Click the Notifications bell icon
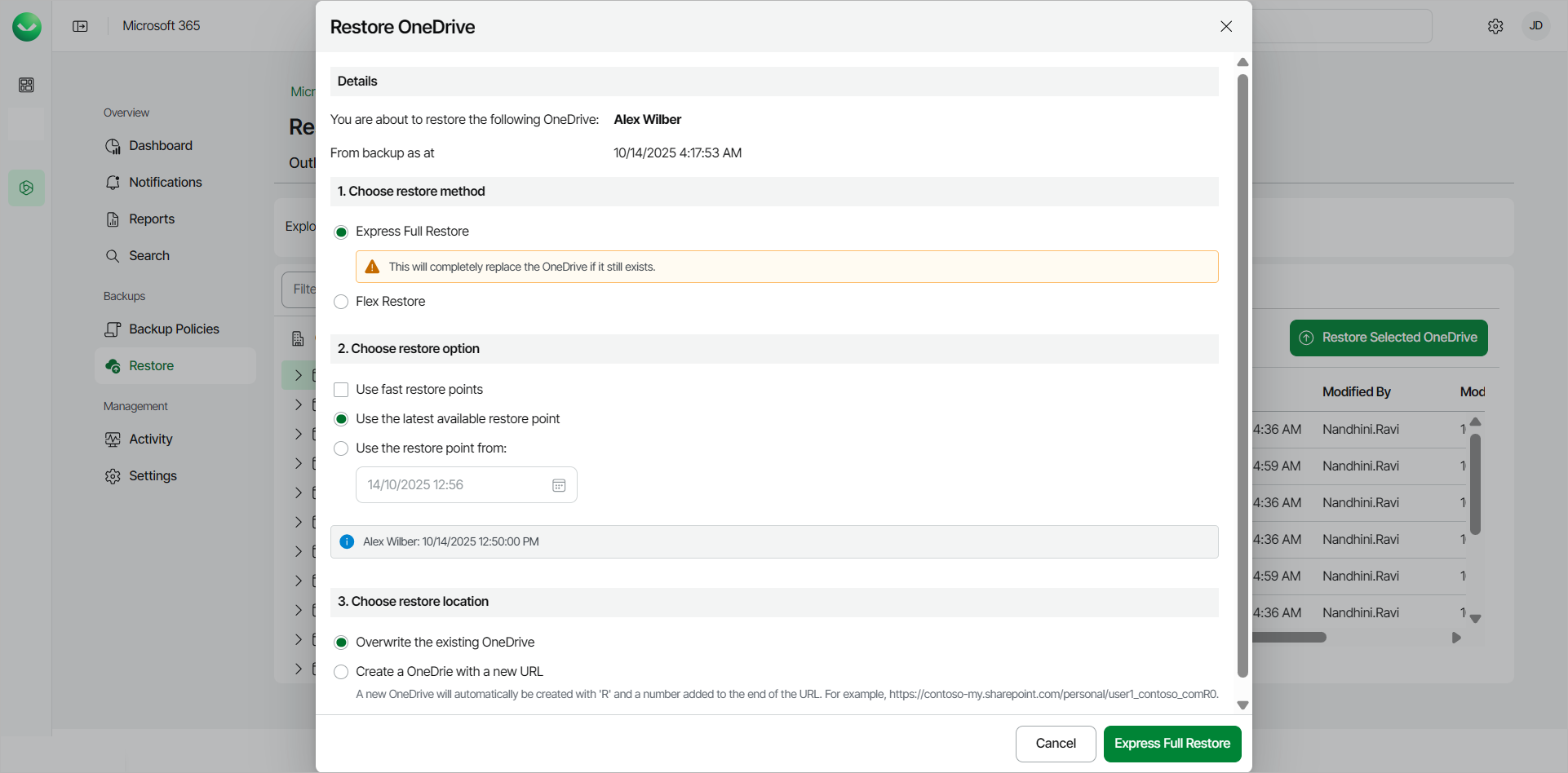 [113, 183]
